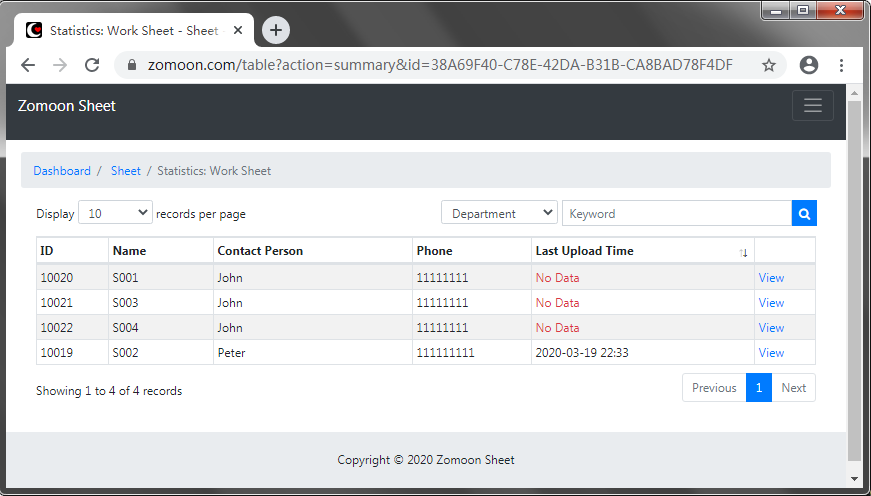
Task: Click the blue search magnifier button
Action: click(804, 214)
